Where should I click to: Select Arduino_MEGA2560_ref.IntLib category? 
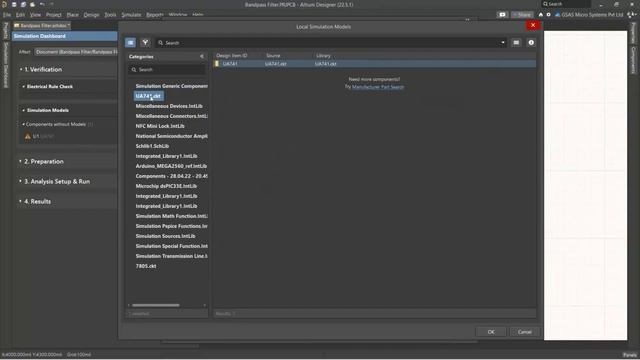click(x=171, y=166)
